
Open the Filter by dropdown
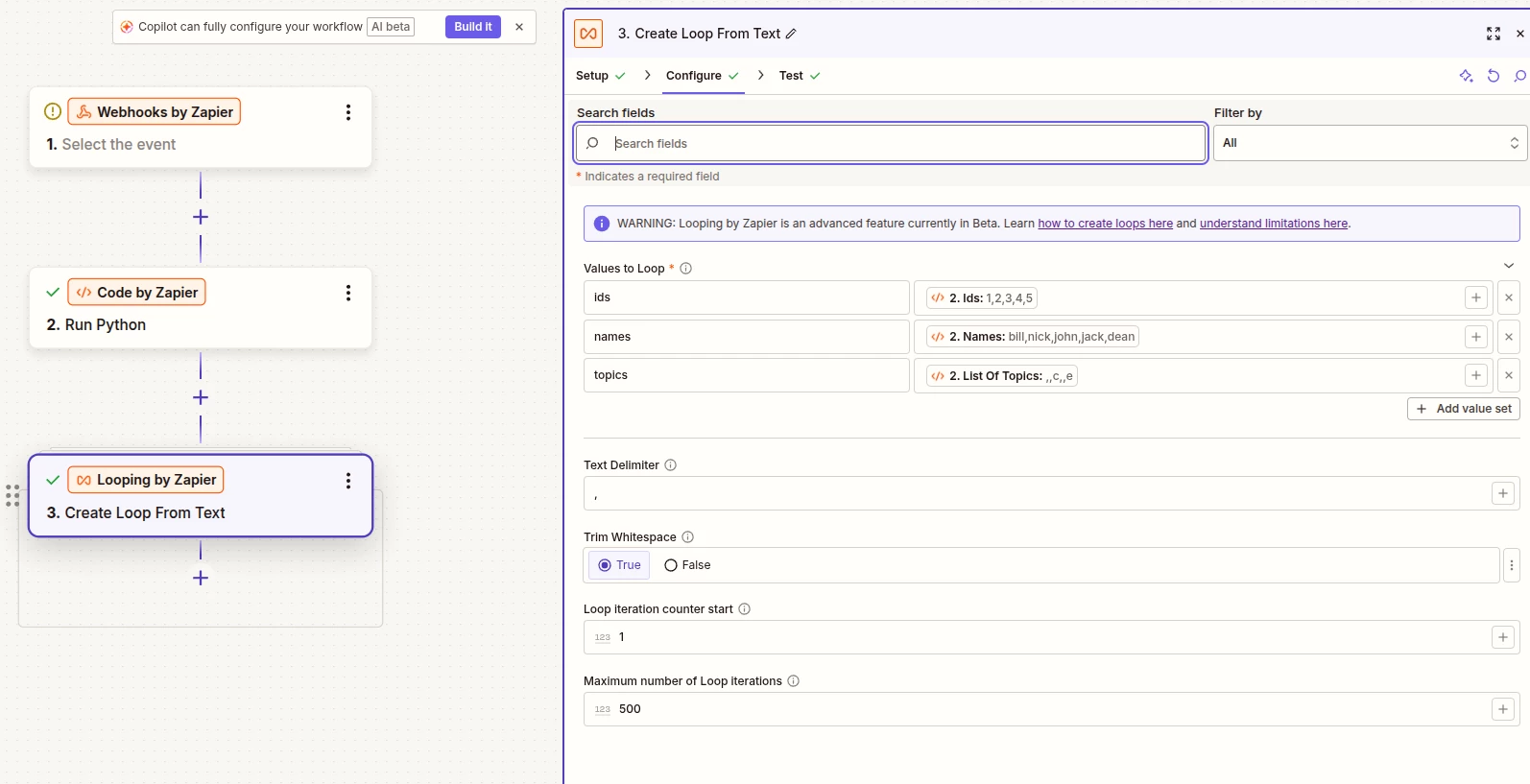tap(1370, 143)
